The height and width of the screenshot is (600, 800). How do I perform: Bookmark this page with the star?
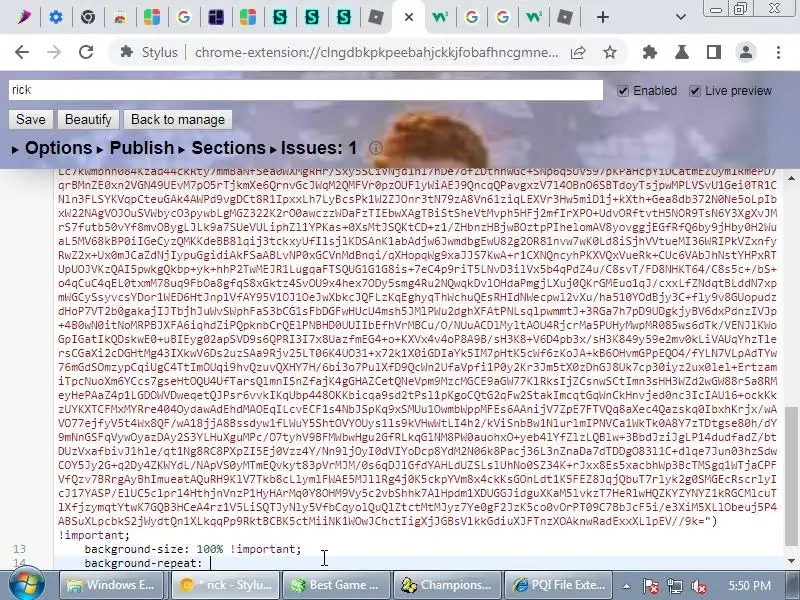click(x=610, y=52)
